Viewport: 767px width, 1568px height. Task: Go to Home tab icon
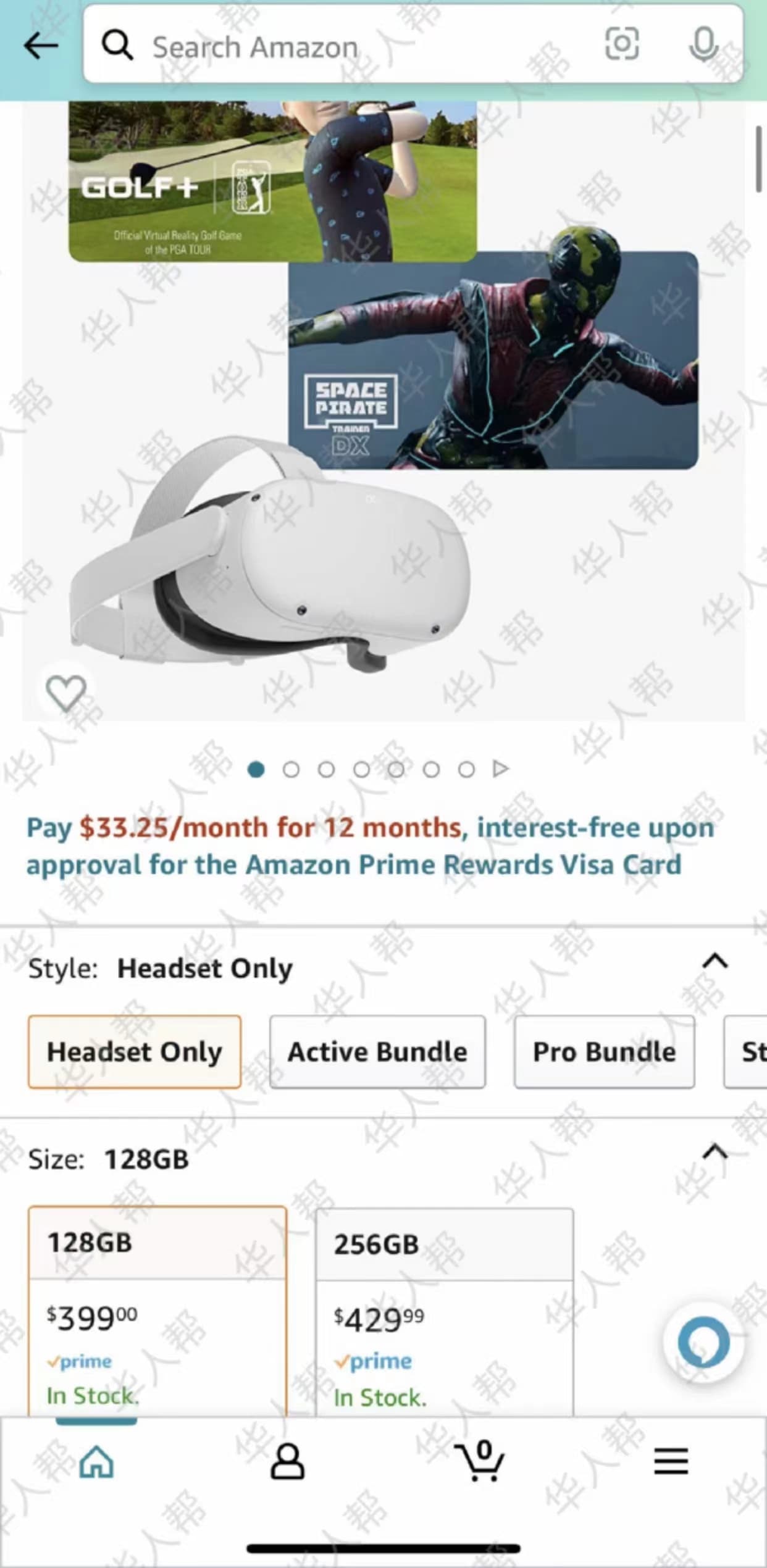click(96, 1461)
